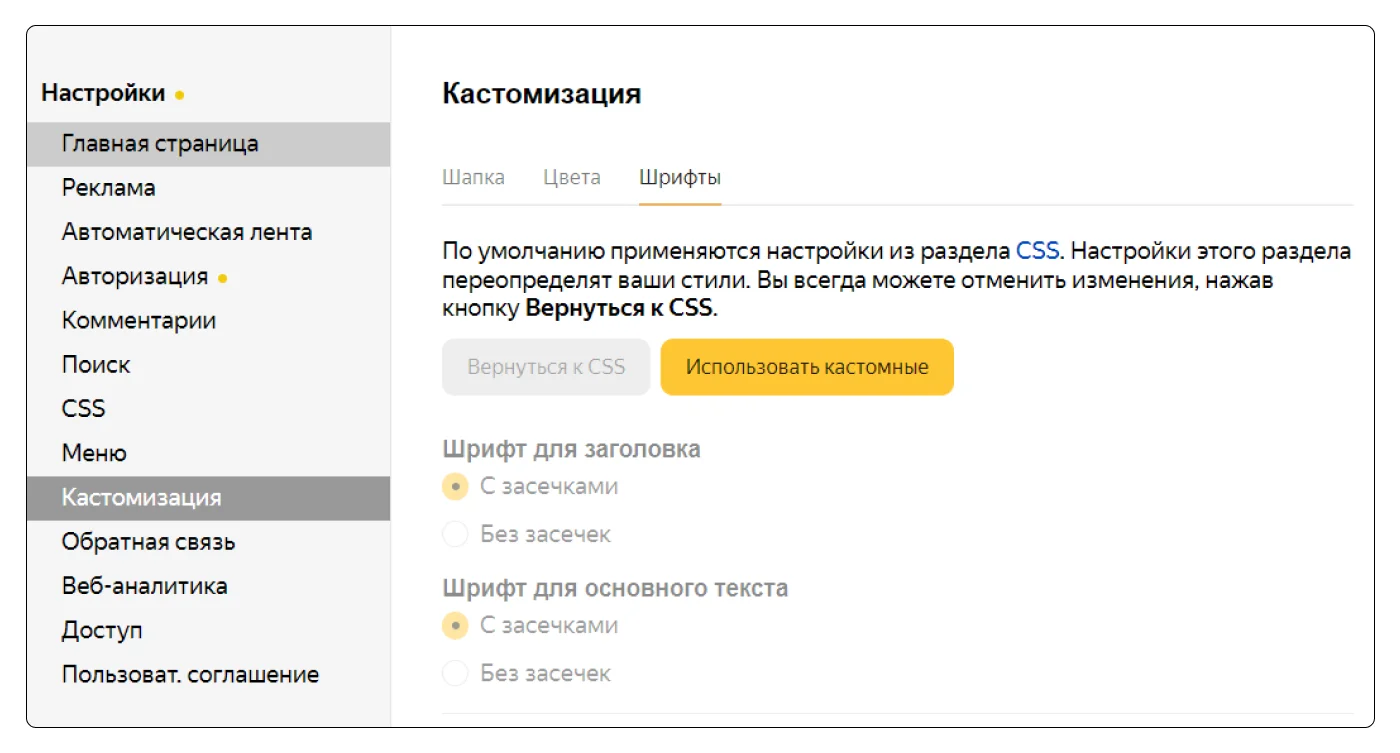Go to the Реклама sidebar item

coord(108,188)
